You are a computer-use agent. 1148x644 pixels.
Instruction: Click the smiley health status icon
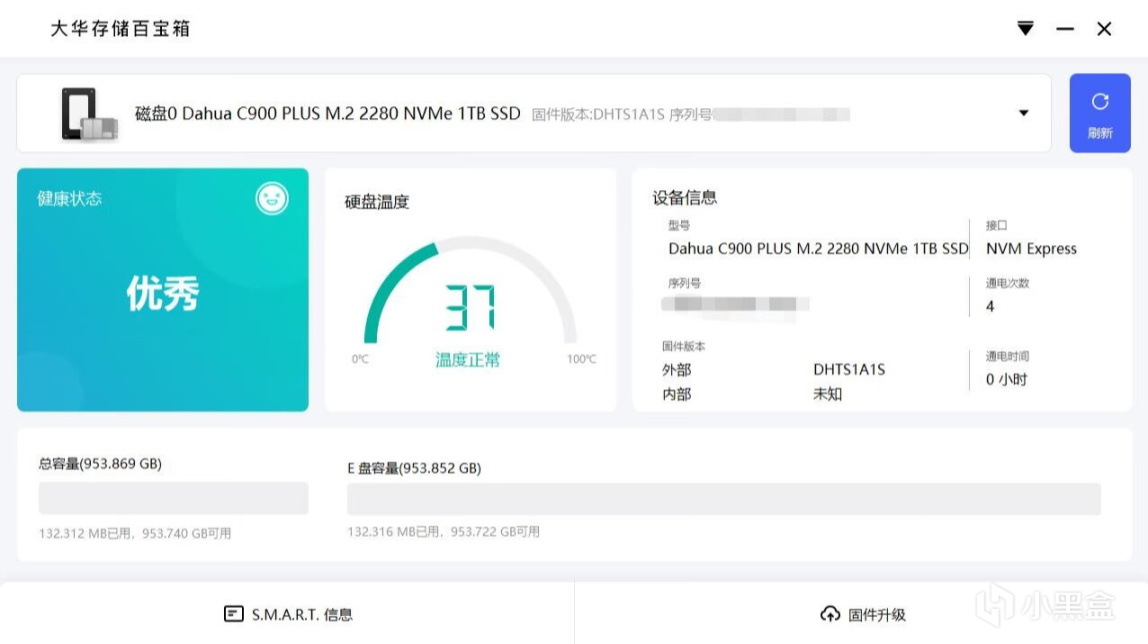[271, 198]
